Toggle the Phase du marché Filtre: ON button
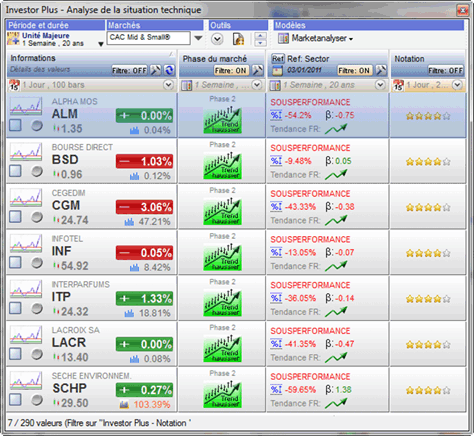474x436 pixels. [231, 70]
